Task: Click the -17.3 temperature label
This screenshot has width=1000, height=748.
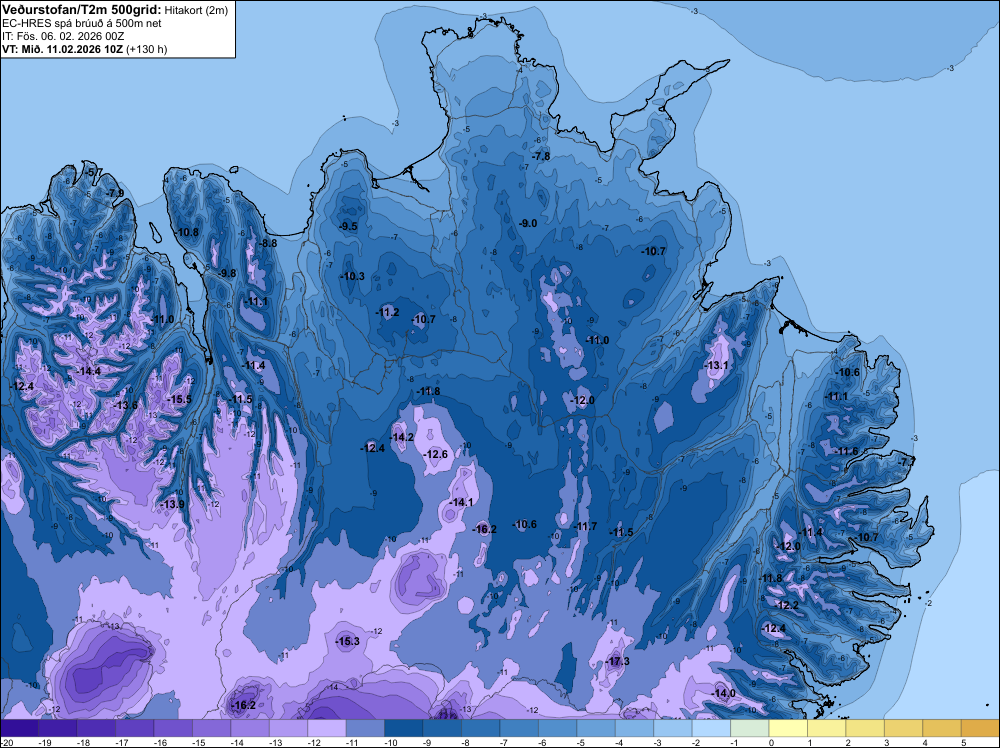Action: coord(619,661)
